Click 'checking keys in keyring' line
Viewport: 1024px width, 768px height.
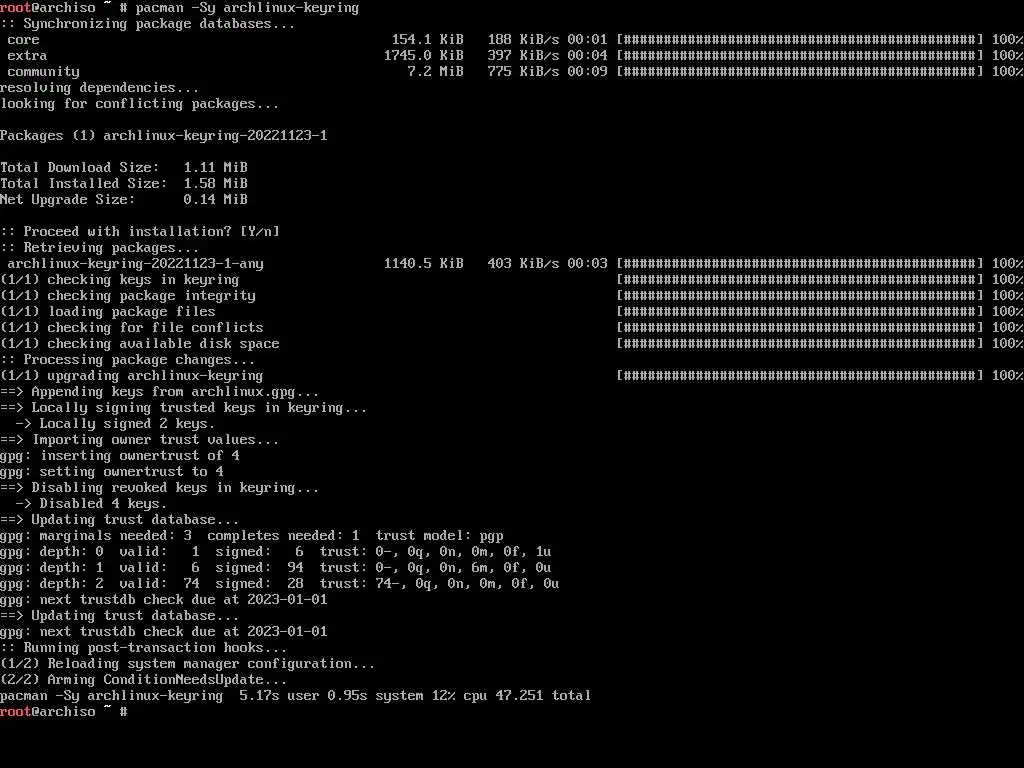120,280
